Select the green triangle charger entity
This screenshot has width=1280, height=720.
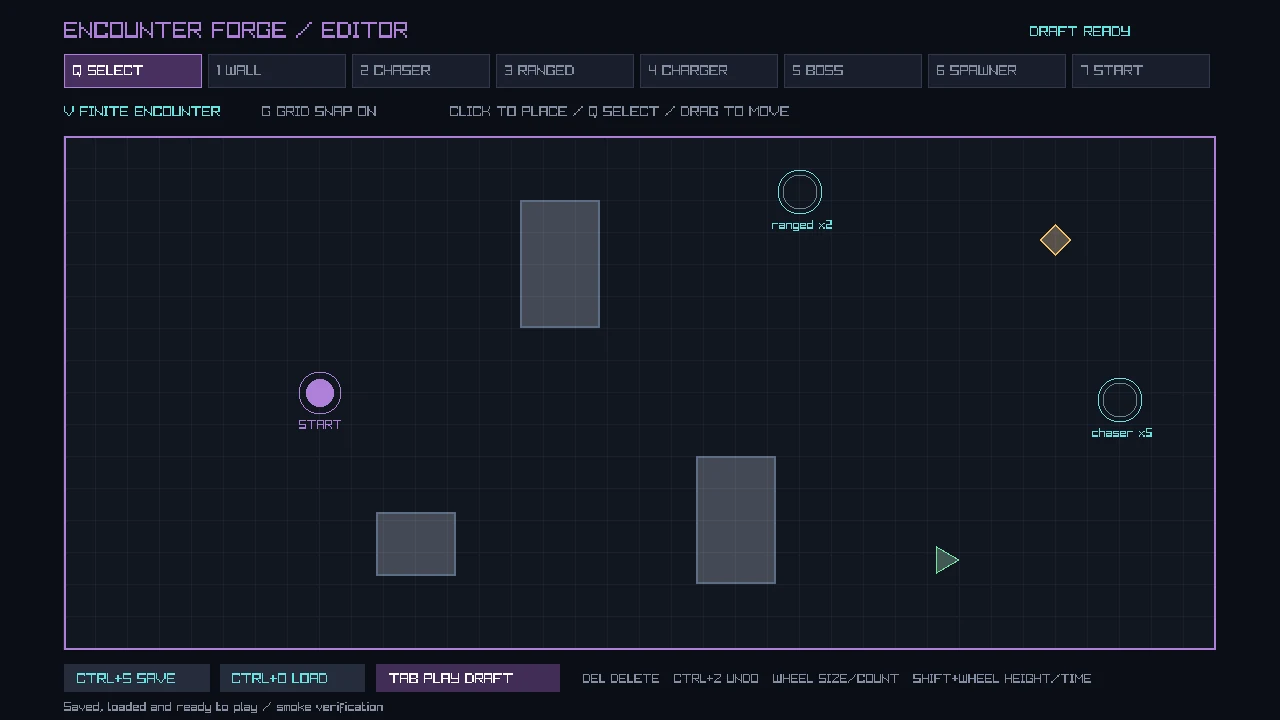click(x=946, y=560)
